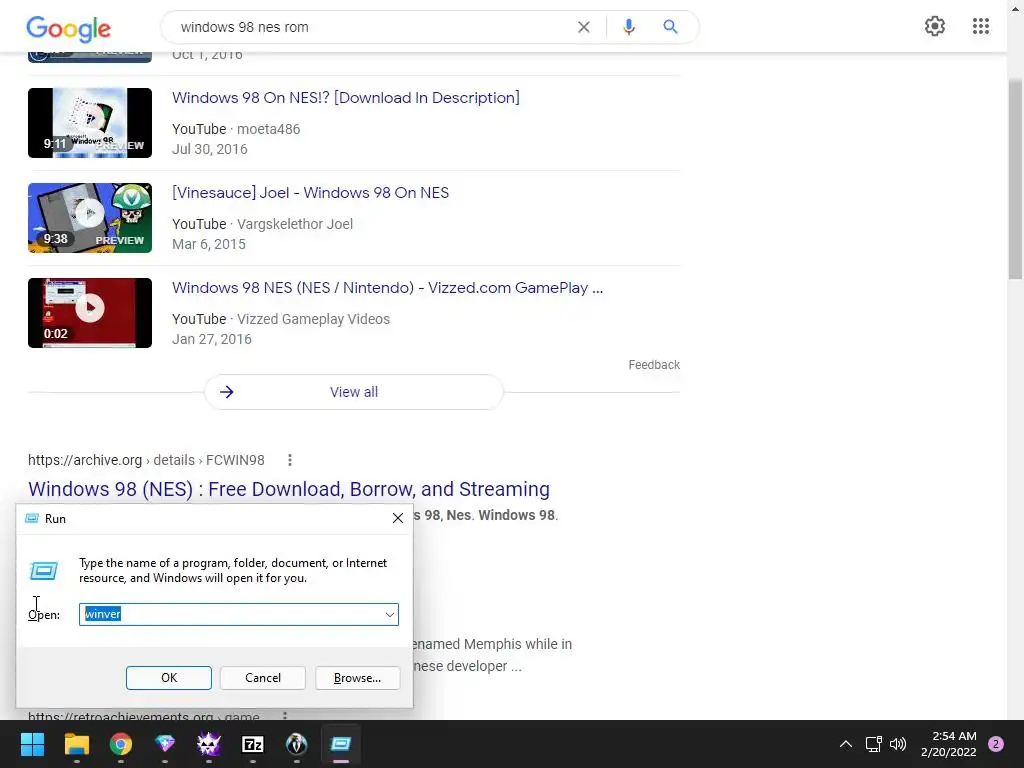
Task: Close the Run dialog
Action: (x=398, y=518)
